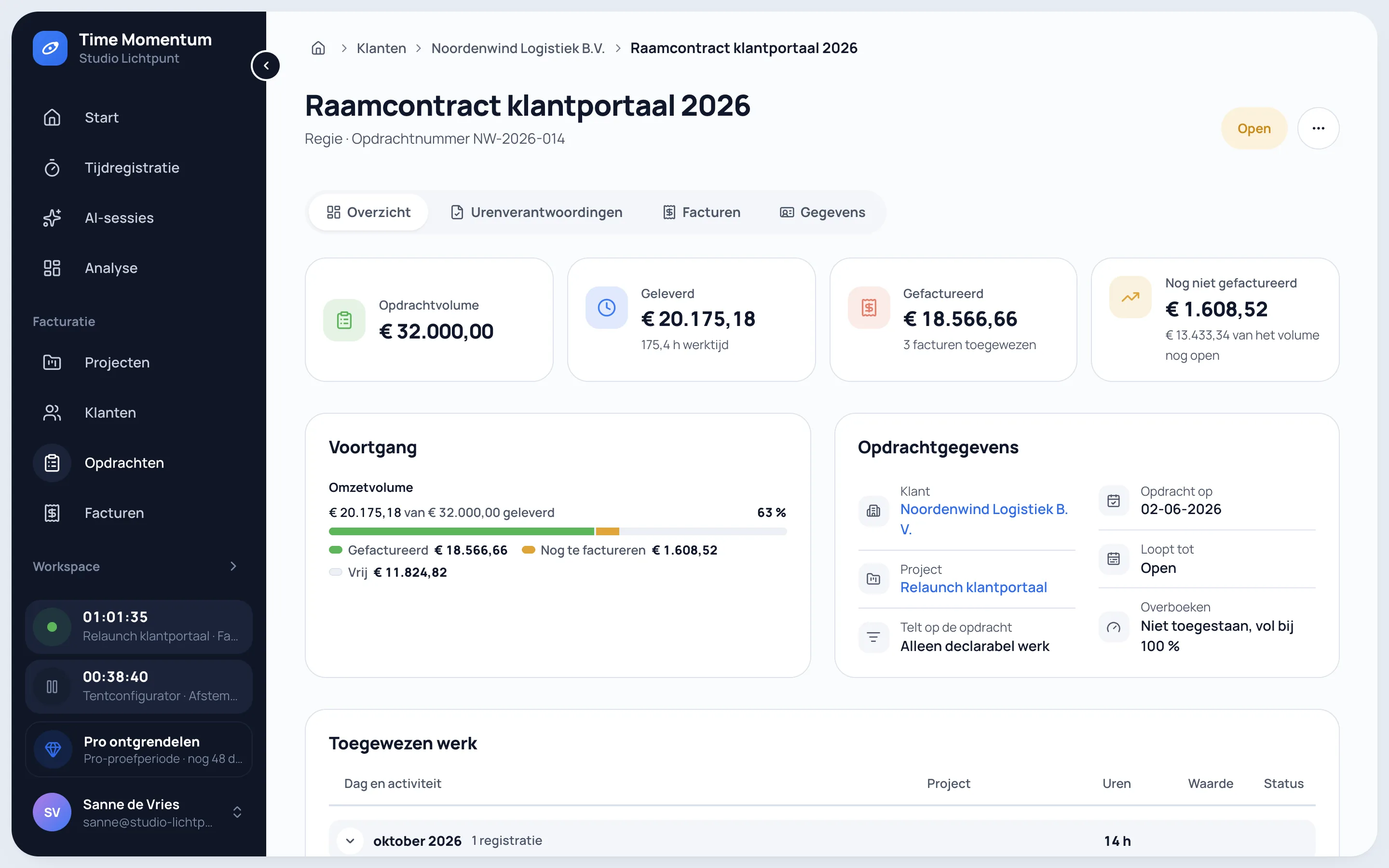The width and height of the screenshot is (1389, 868).
Task: Click the Overboeken gauge icon
Action: 1114,627
